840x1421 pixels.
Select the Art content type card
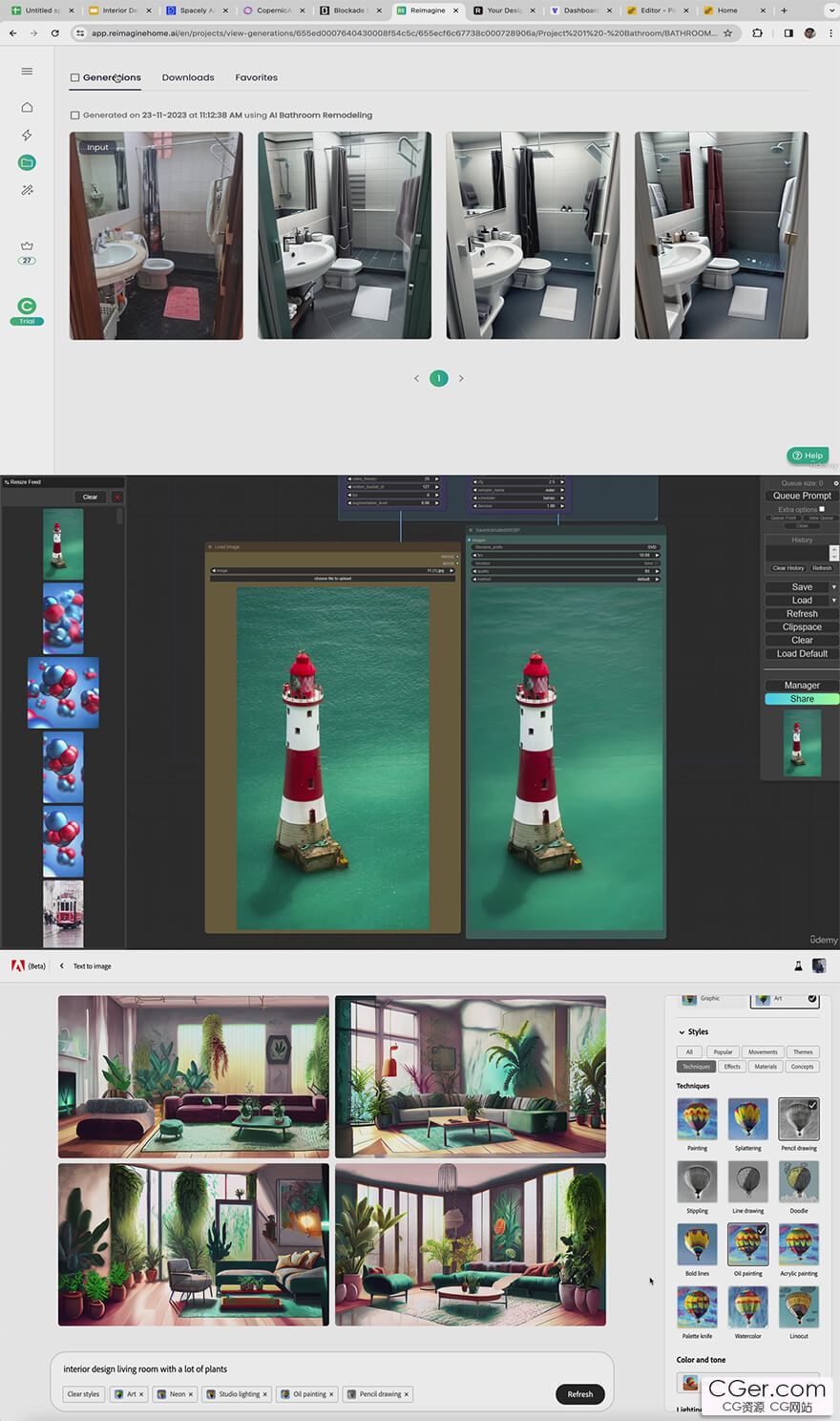[785, 1000]
